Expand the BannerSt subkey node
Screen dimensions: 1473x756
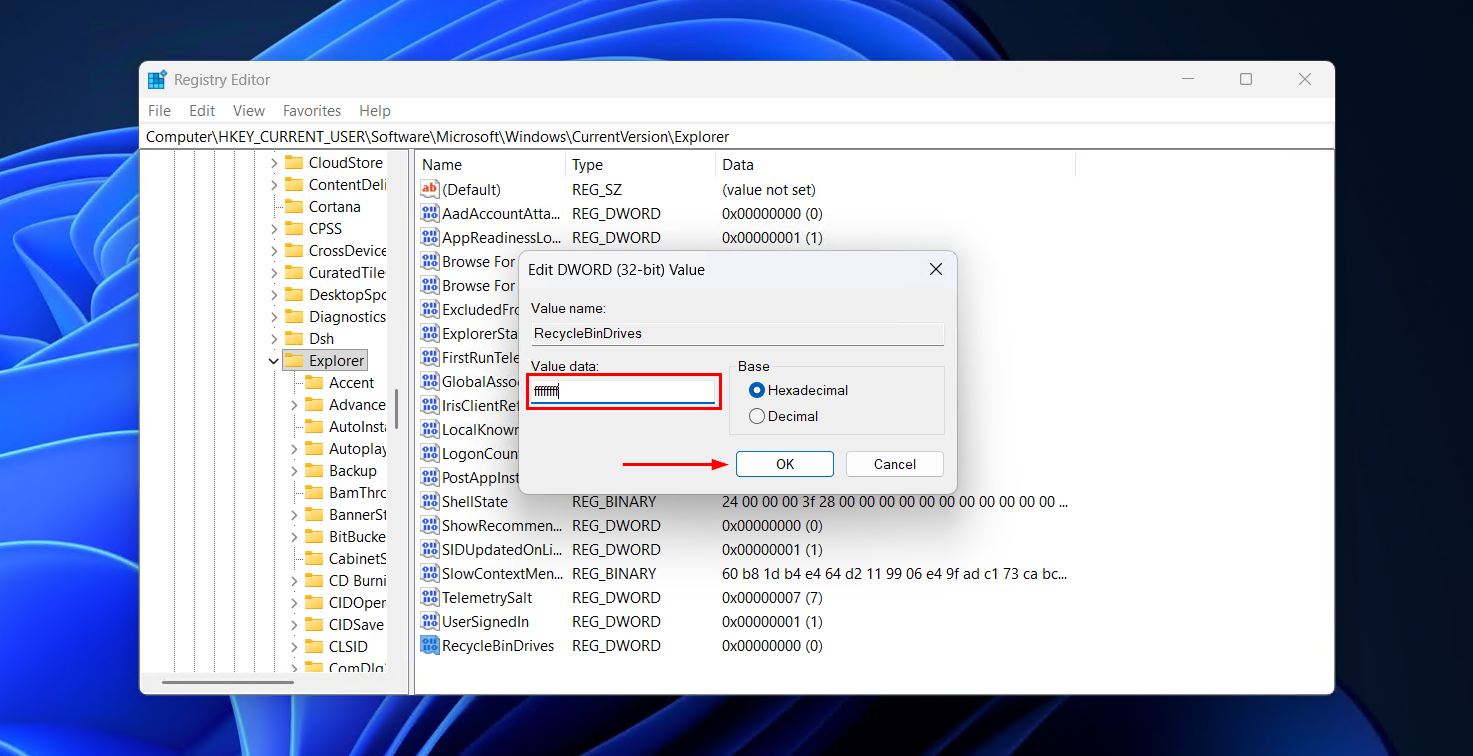(294, 514)
